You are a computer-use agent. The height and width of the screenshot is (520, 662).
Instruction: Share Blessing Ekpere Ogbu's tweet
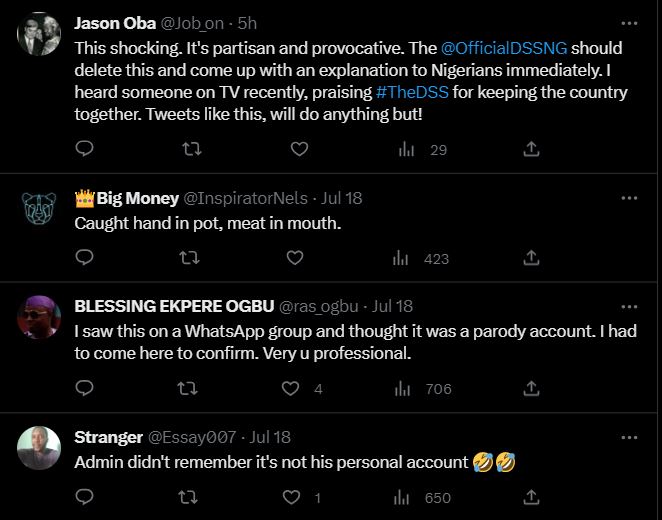(x=532, y=388)
